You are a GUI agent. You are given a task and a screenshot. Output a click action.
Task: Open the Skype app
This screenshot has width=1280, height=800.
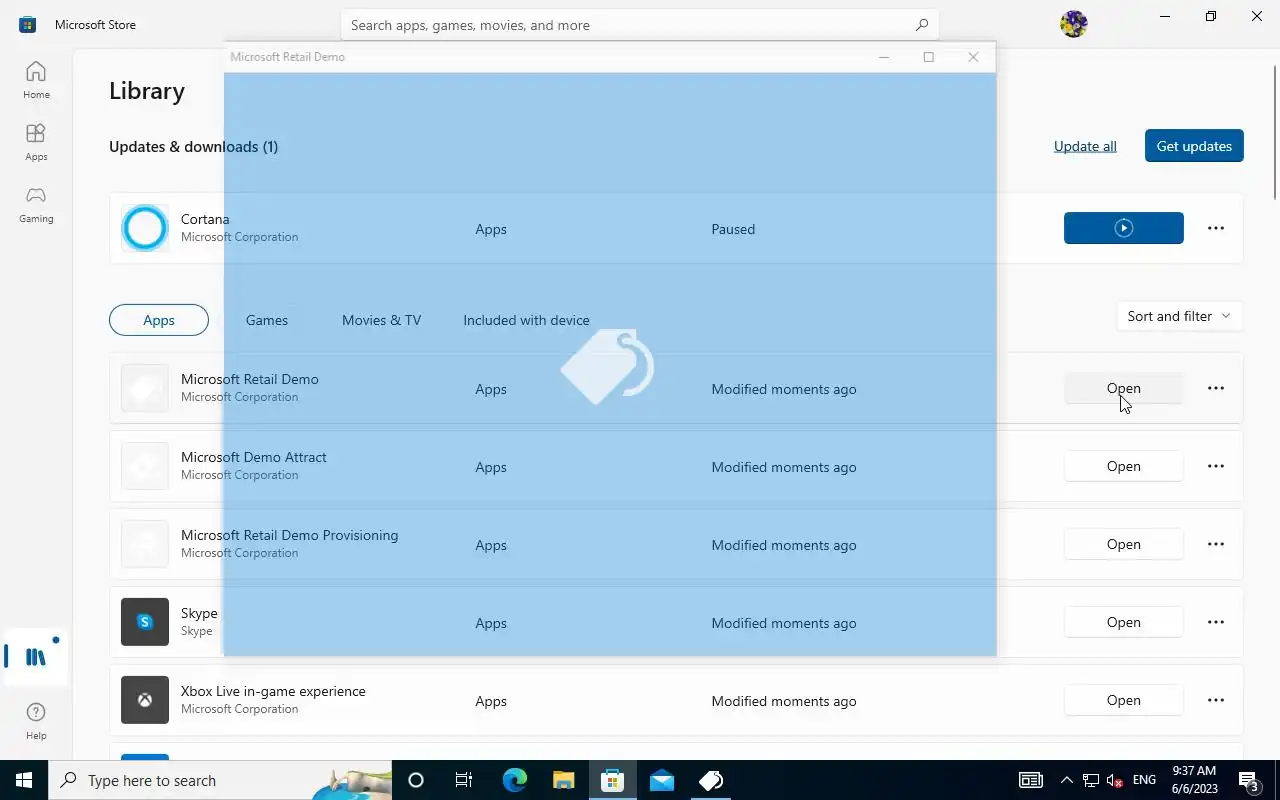(1124, 622)
